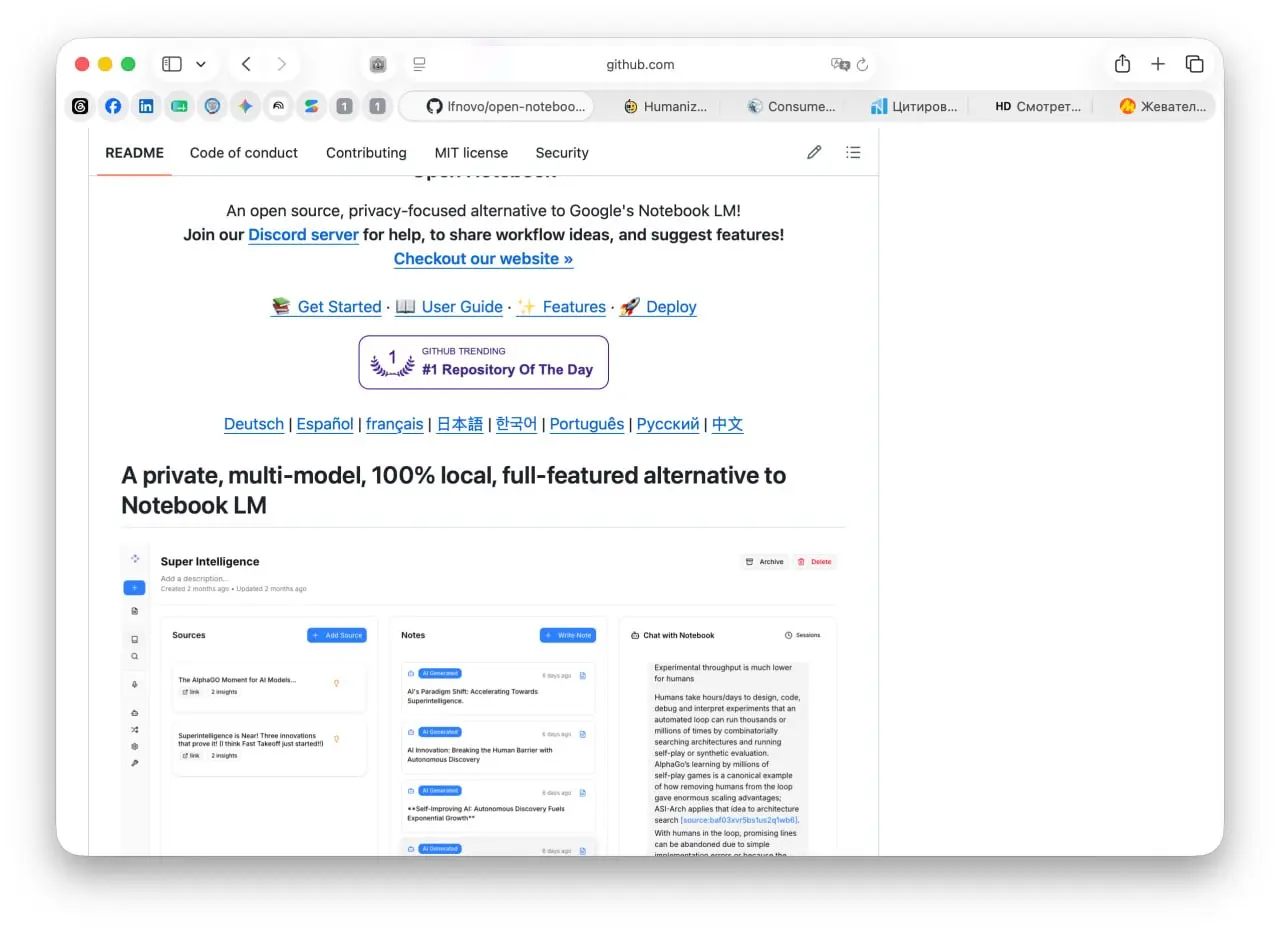Open the README outline list icon
Image resolution: width=1280 pixels, height=930 pixels.
pos(853,152)
